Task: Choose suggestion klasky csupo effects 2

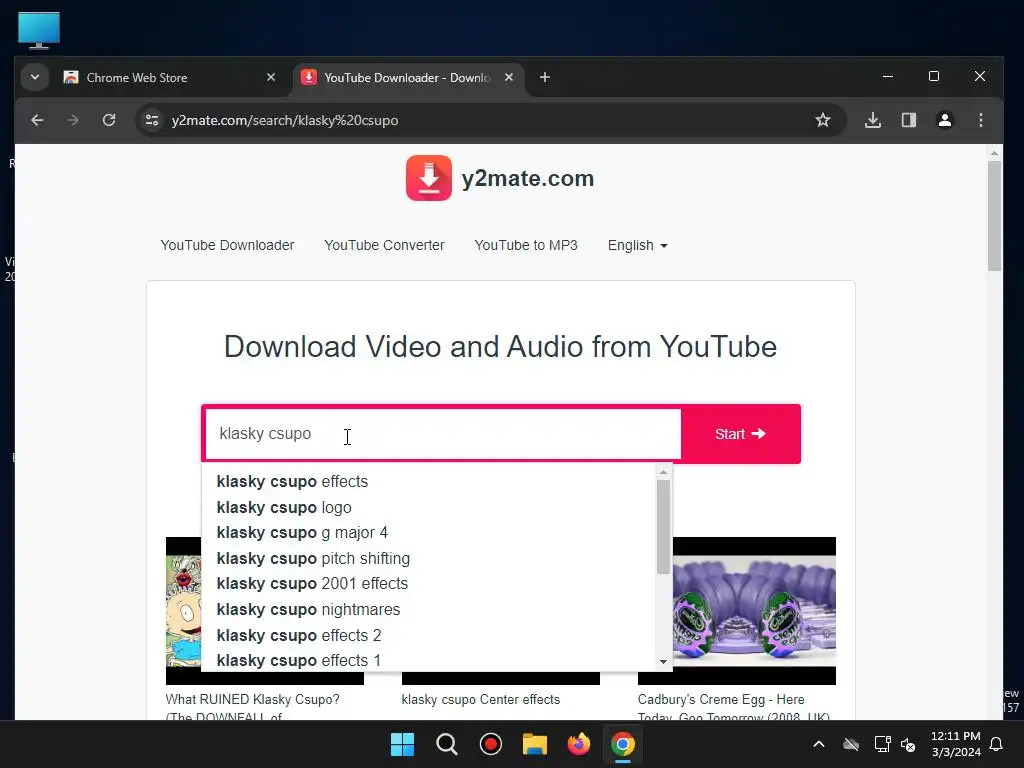Action: [299, 635]
